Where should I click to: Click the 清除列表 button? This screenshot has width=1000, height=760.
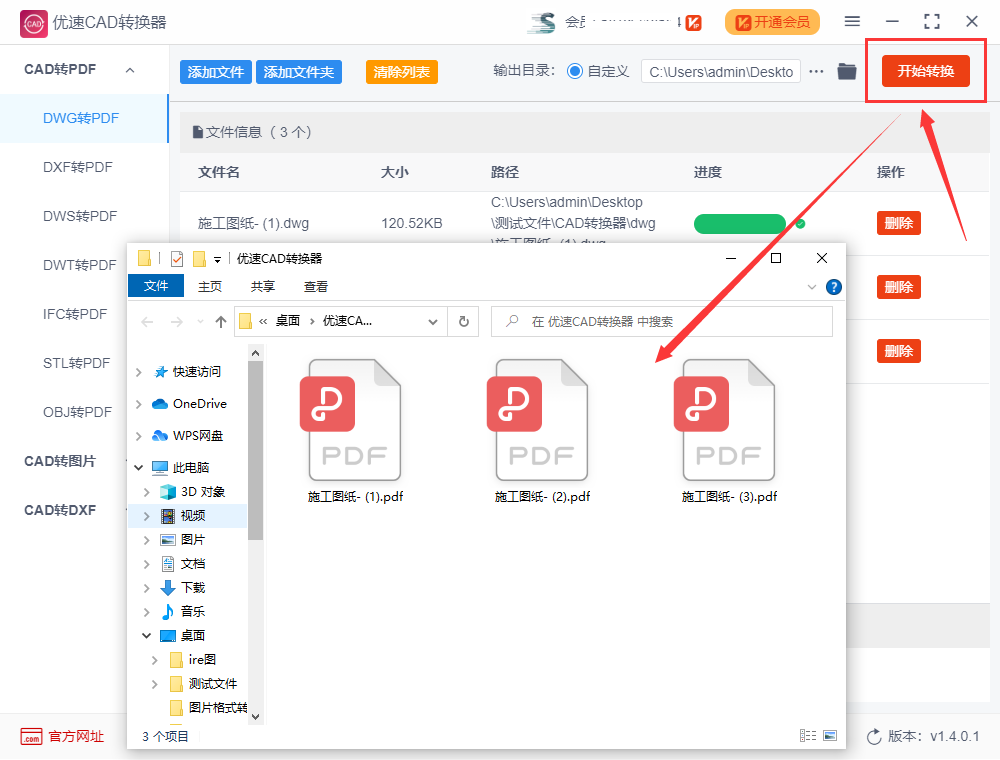pyautogui.click(x=400, y=72)
